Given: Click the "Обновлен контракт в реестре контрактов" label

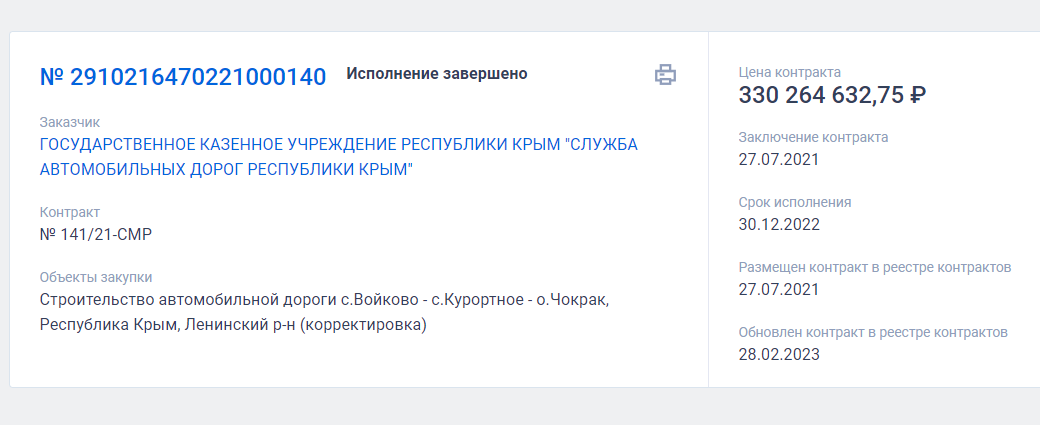Looking at the screenshot, I should (873, 332).
